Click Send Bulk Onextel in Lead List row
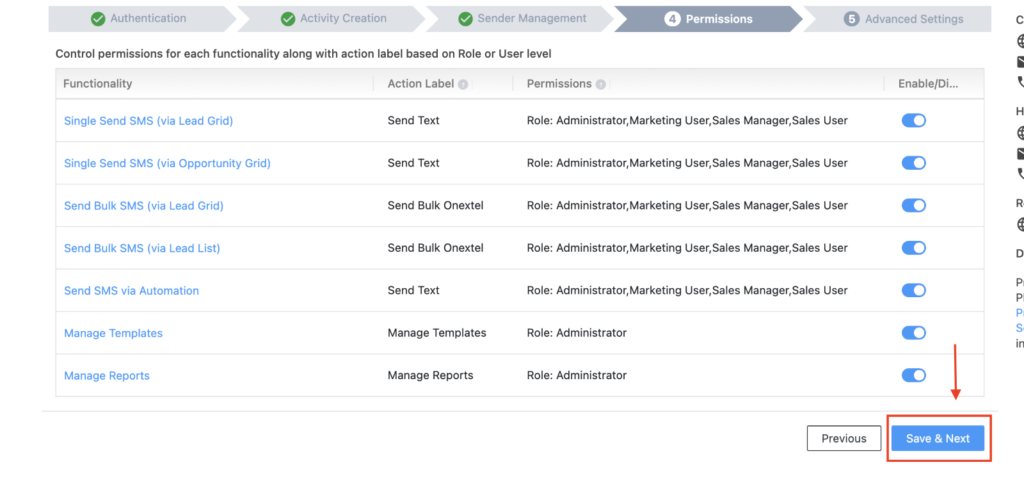Viewport: 1024px width, 481px height. click(436, 248)
